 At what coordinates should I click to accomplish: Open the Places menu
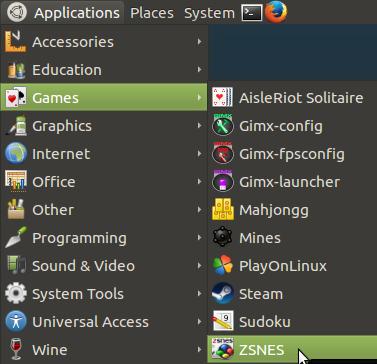point(152,13)
